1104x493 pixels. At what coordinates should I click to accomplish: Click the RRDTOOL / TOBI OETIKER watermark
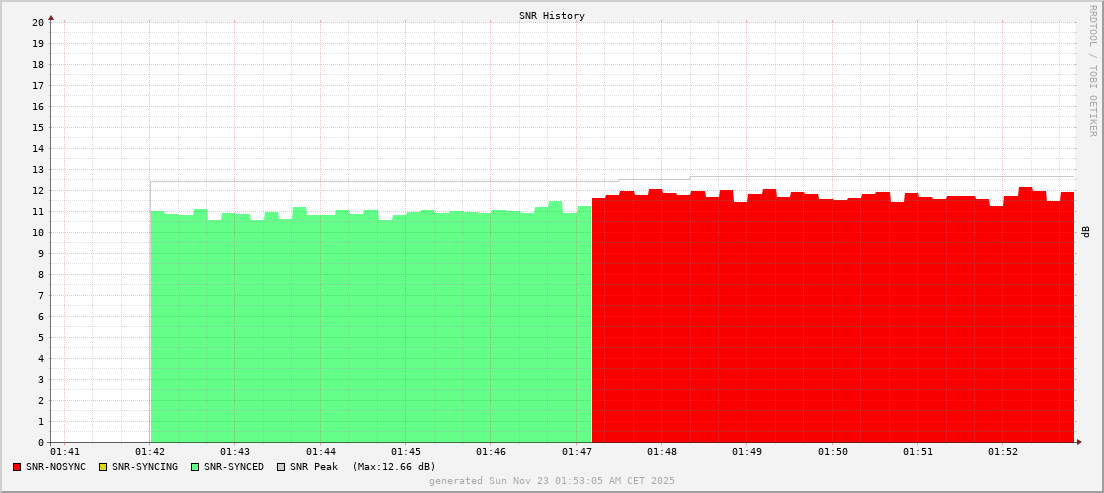point(1092,70)
